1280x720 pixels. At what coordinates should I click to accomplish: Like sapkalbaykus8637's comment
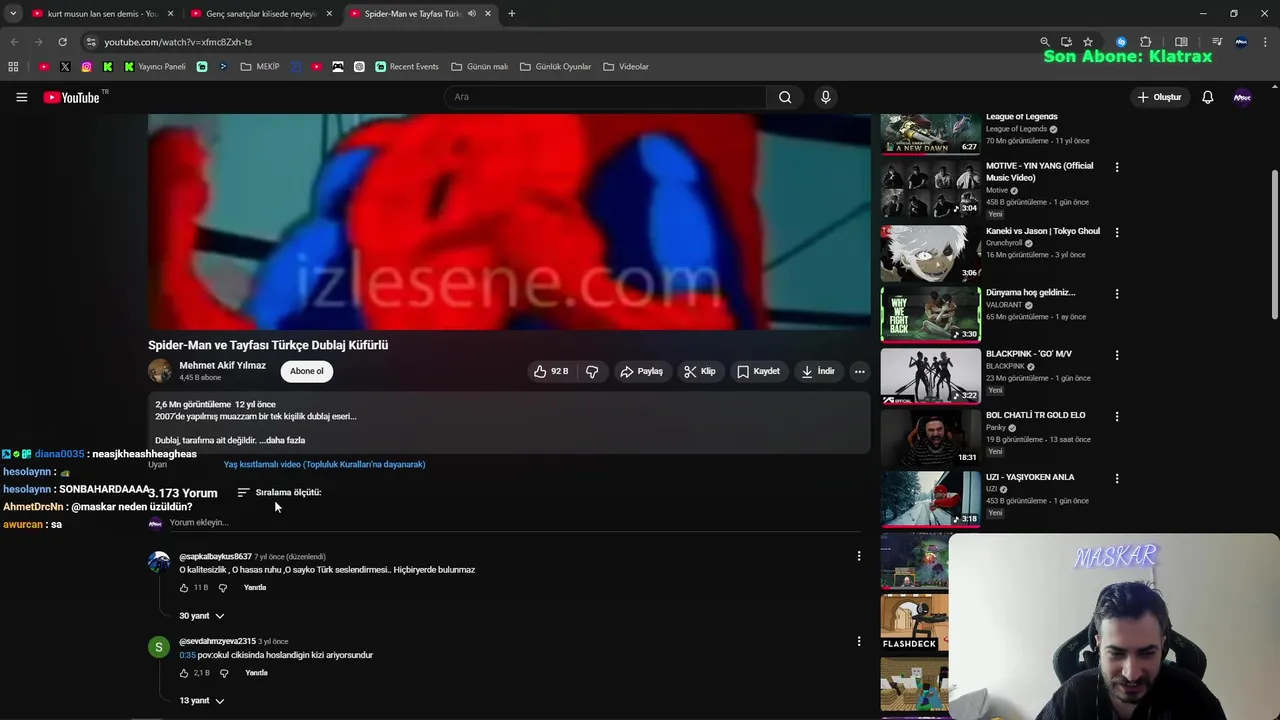(x=184, y=588)
